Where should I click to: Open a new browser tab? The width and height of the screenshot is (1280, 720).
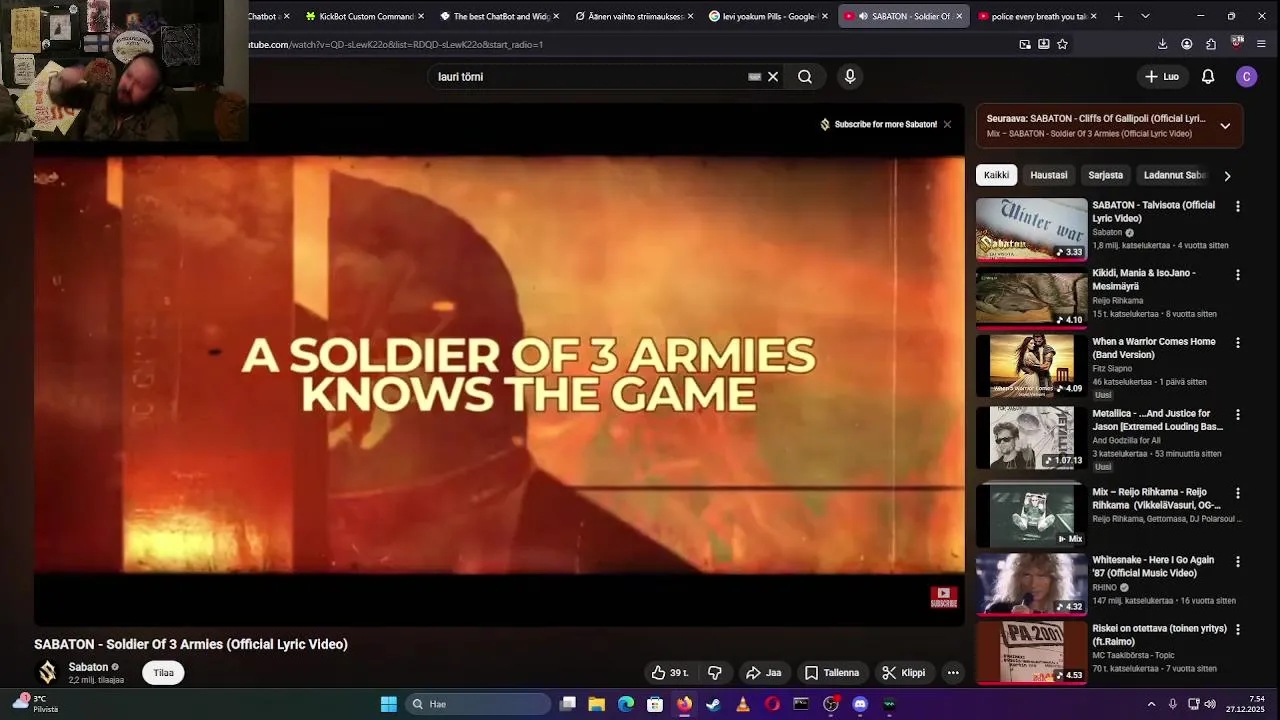point(1118,16)
